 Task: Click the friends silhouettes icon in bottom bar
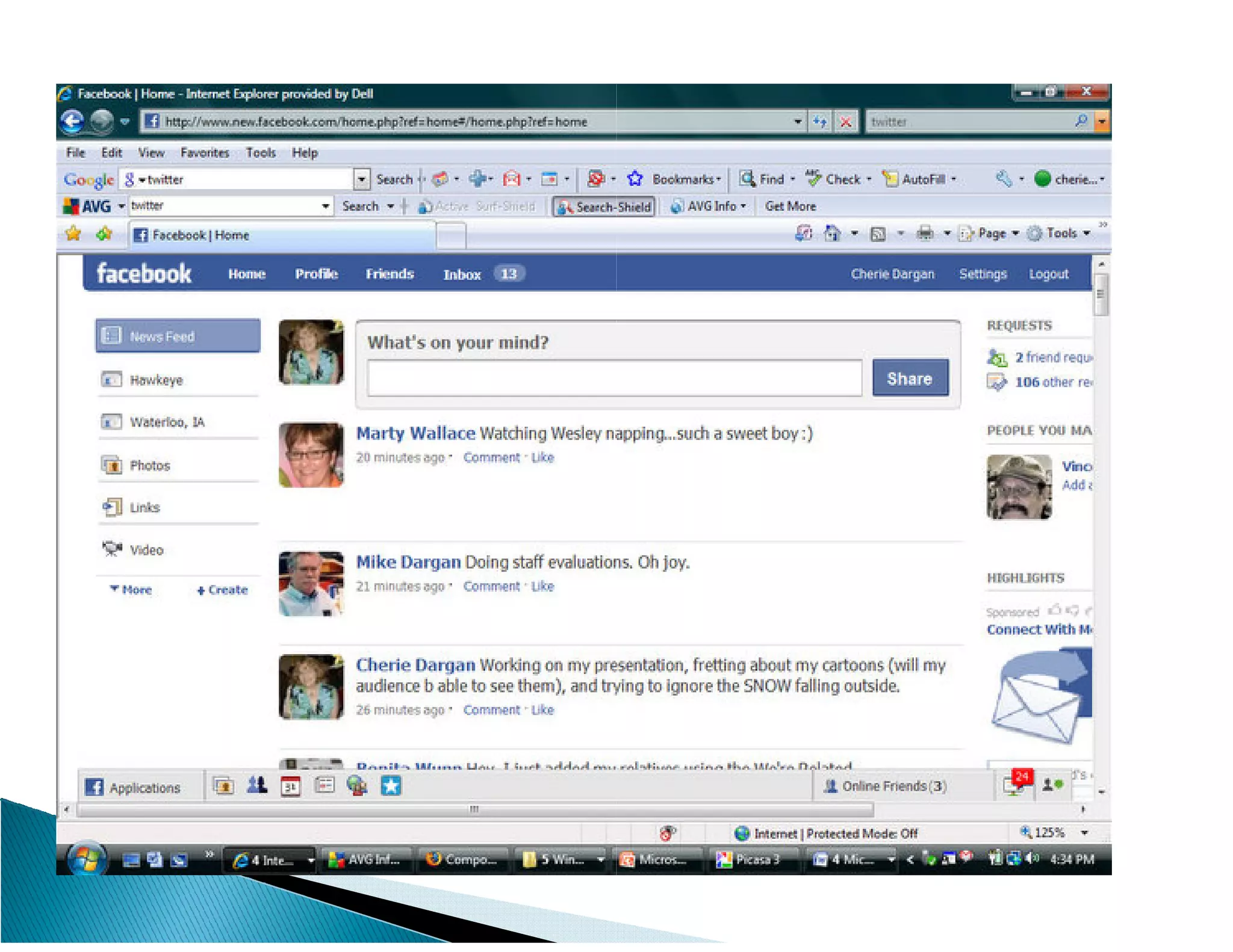pos(257,785)
